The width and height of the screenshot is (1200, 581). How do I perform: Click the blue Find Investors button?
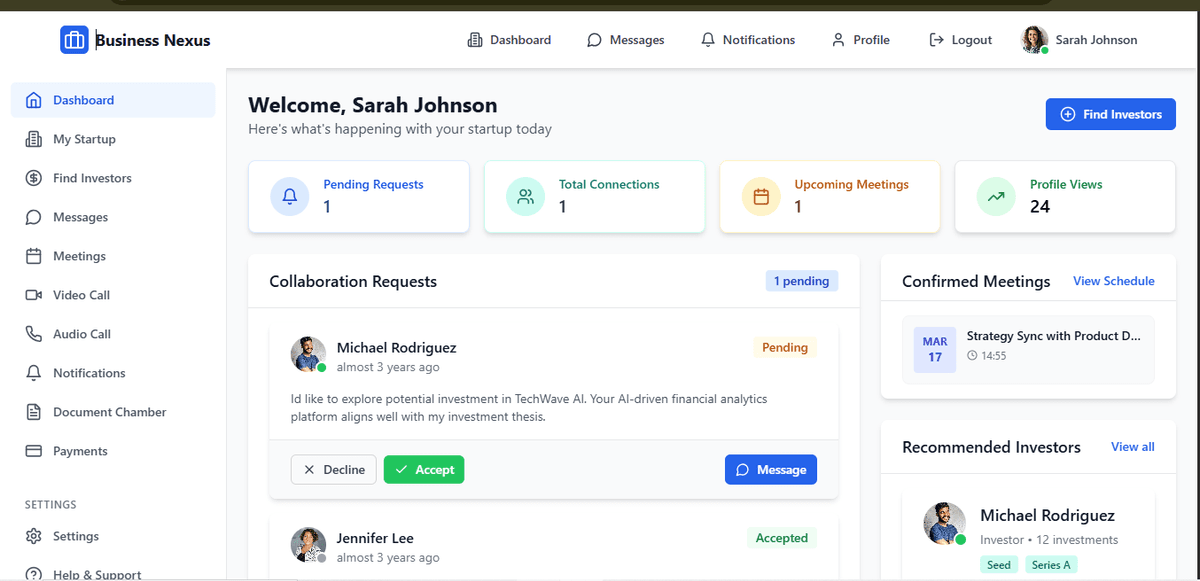click(1110, 114)
